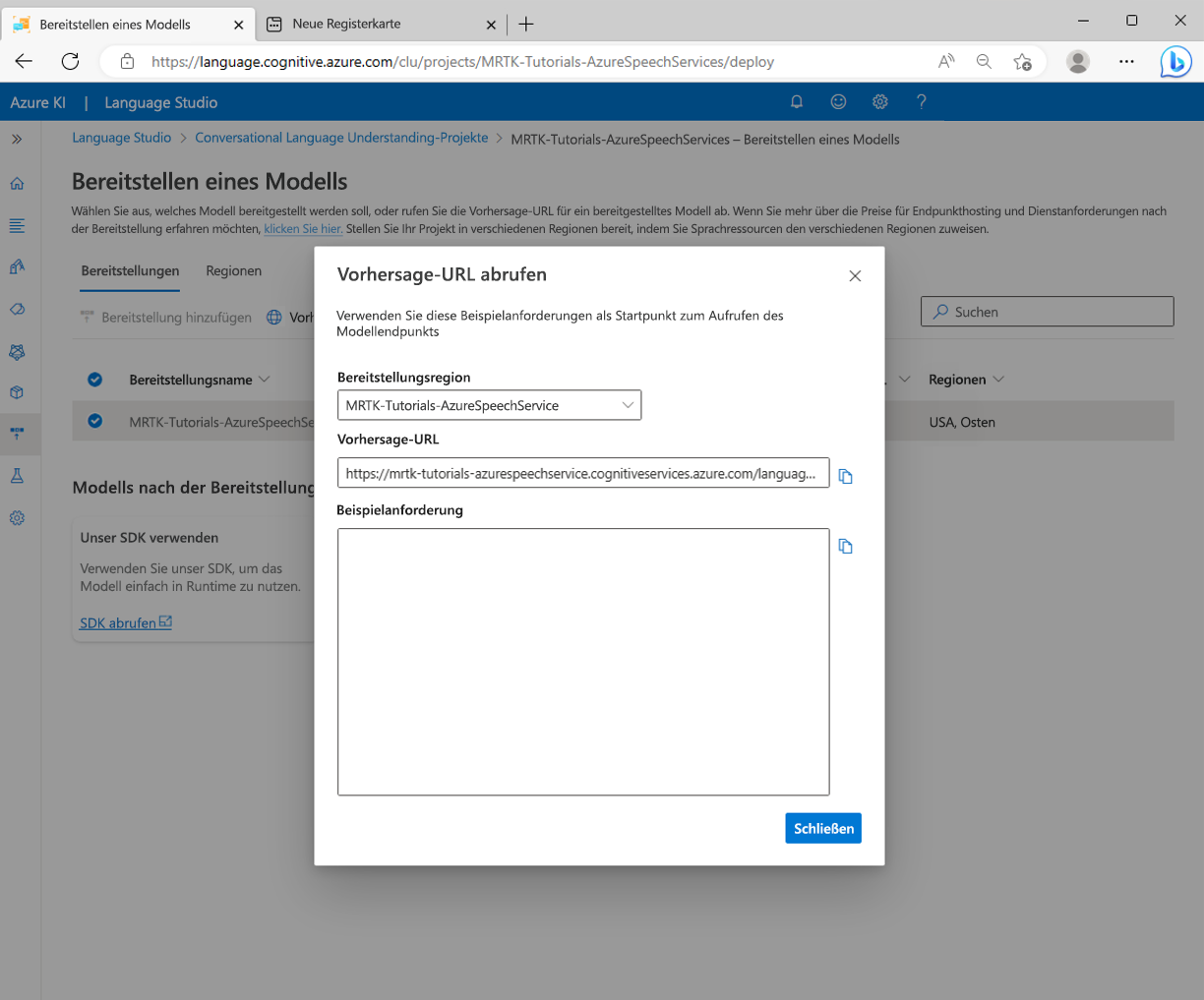Close the Bereitstellen eines Modells tab

tap(238, 25)
